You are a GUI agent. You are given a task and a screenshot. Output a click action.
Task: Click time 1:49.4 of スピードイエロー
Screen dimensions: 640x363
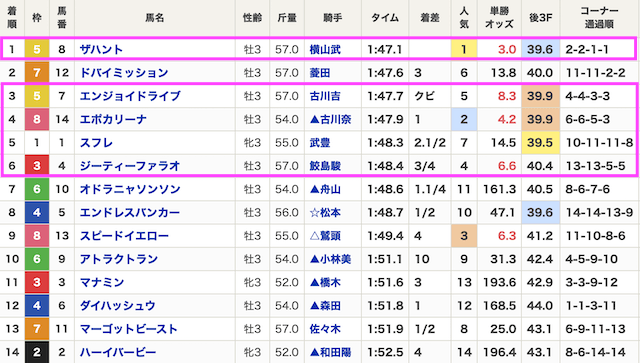tap(385, 236)
